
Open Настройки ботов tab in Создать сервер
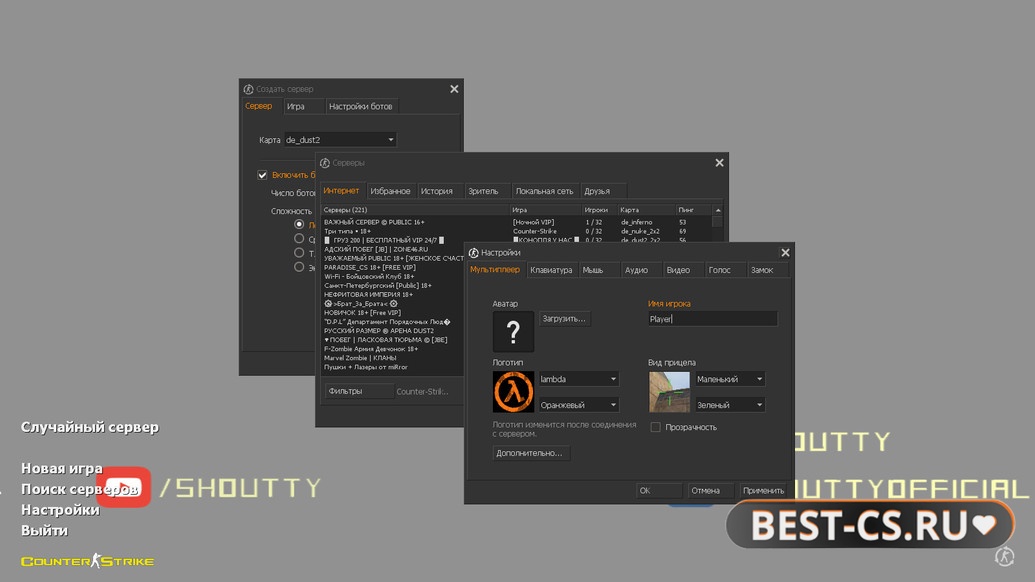360,106
